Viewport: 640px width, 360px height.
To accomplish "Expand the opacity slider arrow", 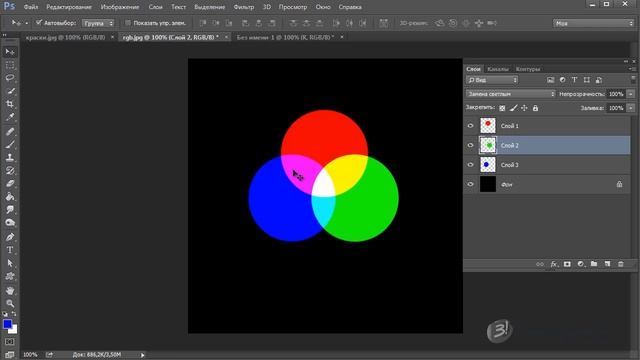I will 631,94.
